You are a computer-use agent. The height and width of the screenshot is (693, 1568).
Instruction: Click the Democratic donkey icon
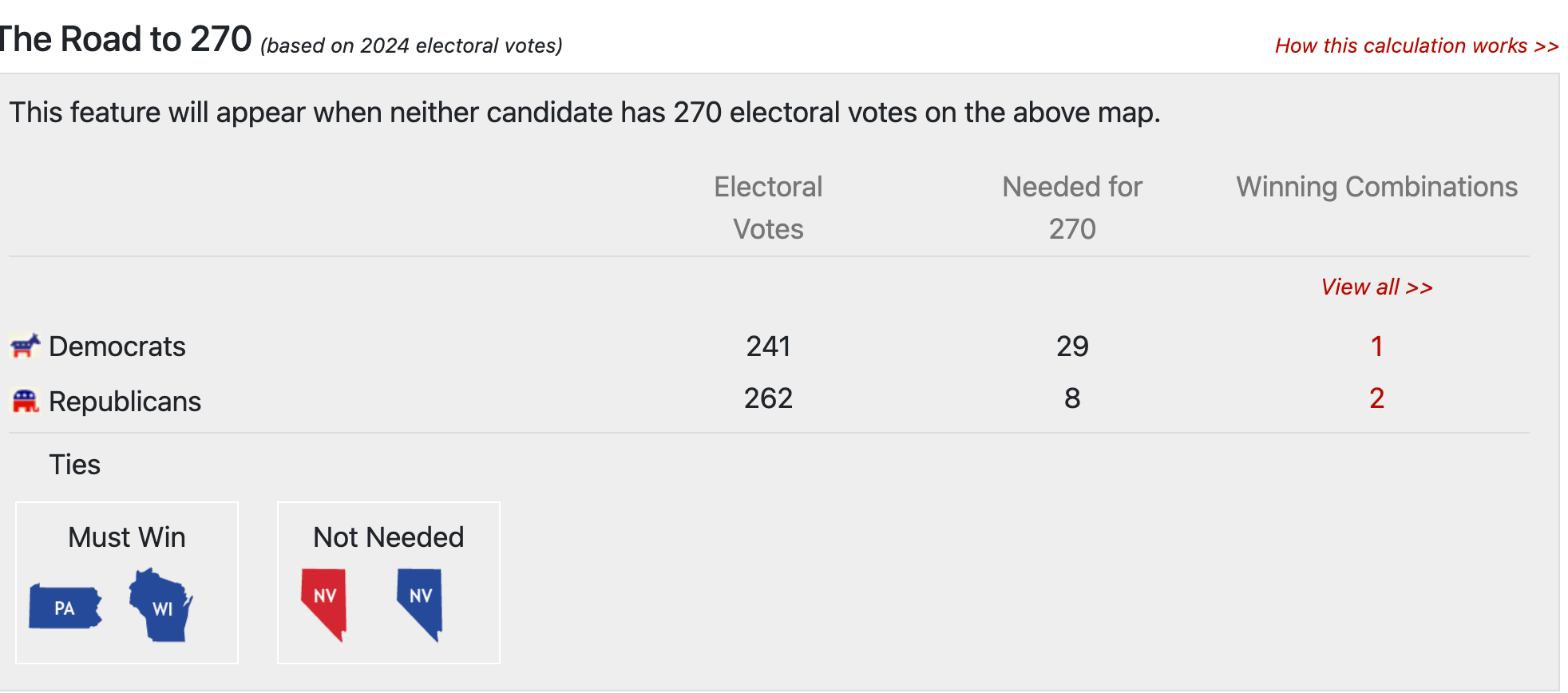(x=25, y=346)
